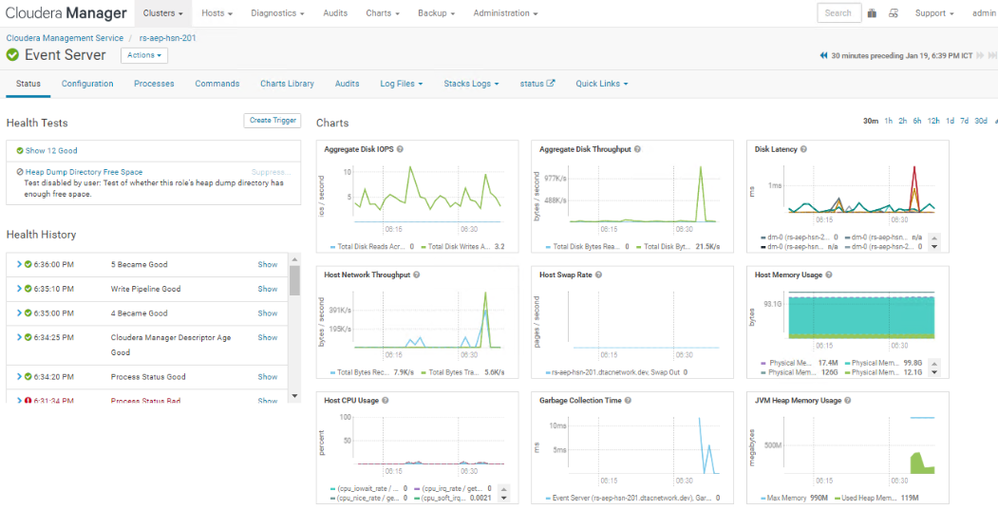This screenshot has height=512, width=998.
Task: Click the parcels gift box icon
Action: pos(872,13)
